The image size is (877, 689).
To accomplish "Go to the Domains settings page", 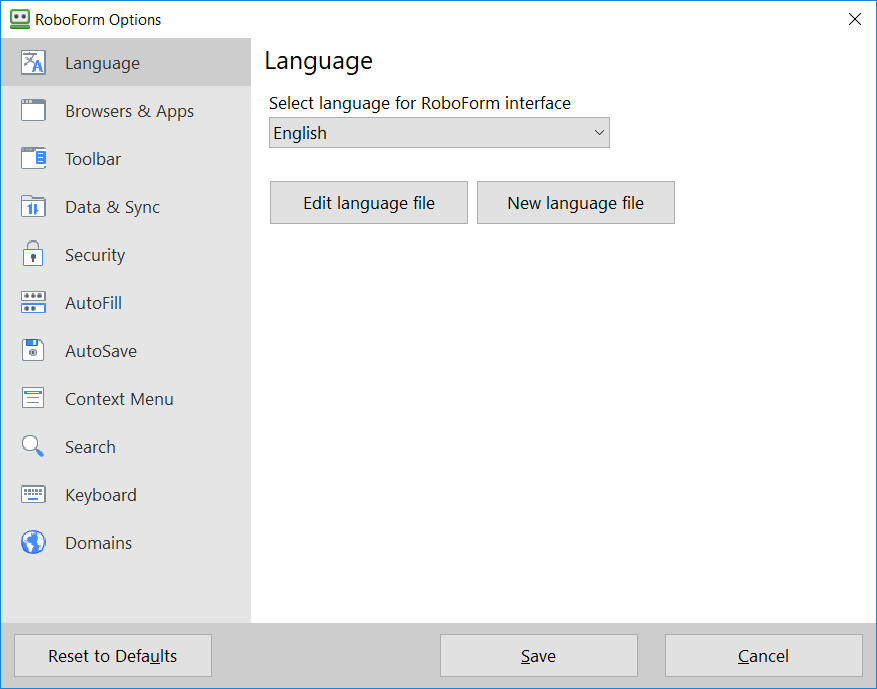I will click(126, 542).
